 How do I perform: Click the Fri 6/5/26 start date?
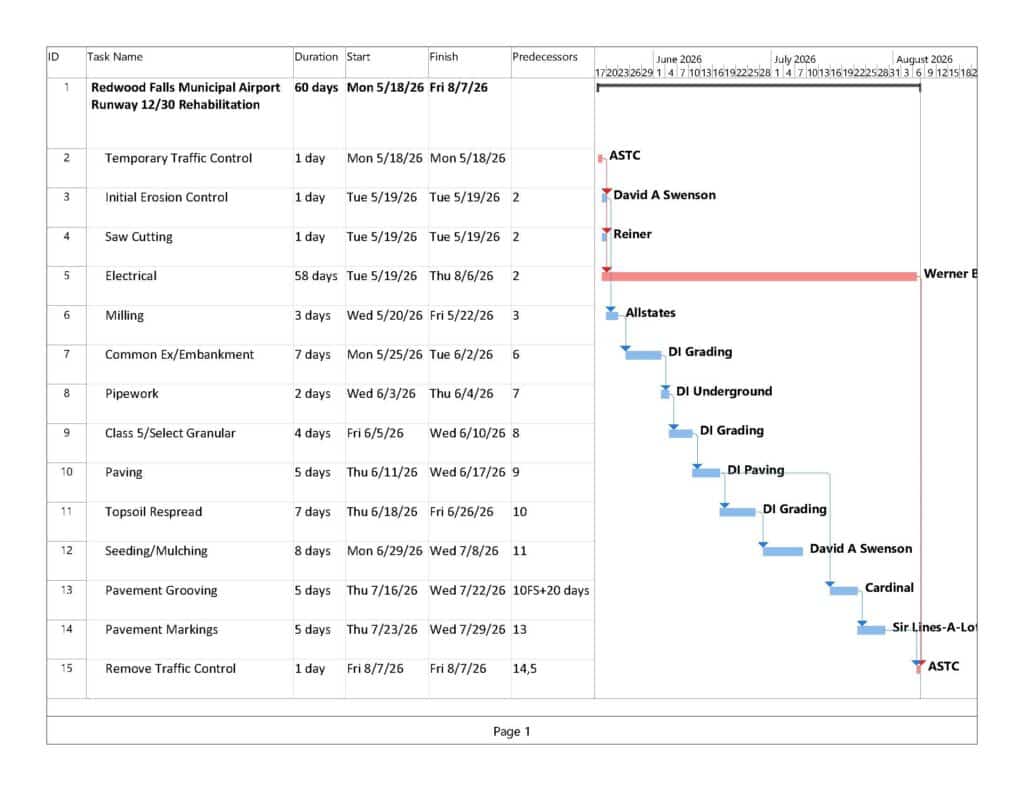tap(375, 433)
